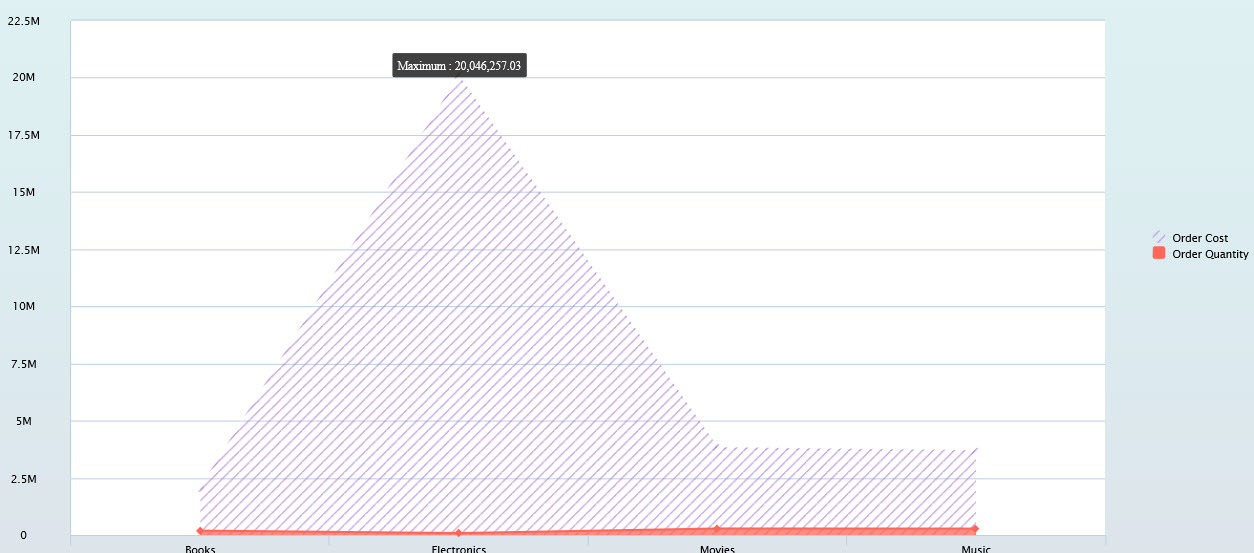Click the Order Quantity marker at Books
1254x553 pixels.
click(200, 531)
